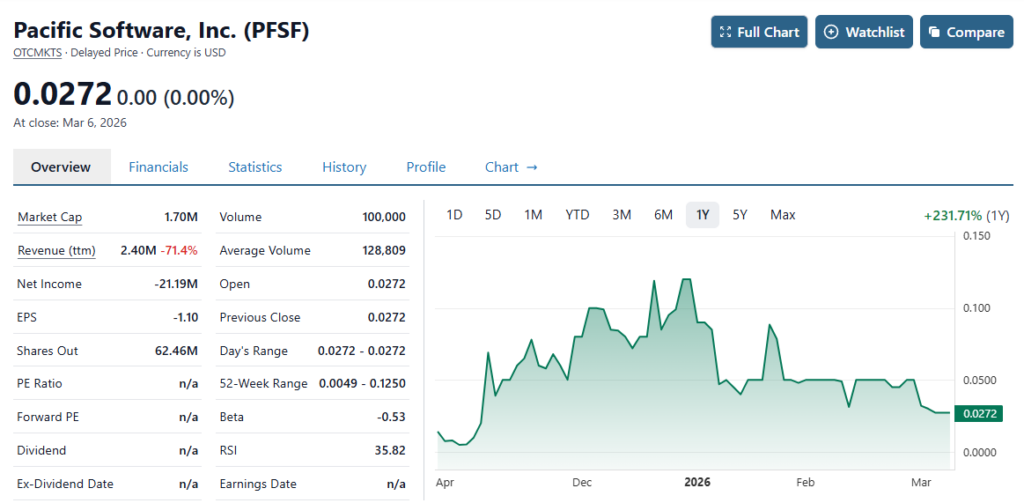Click the Compare button

(x=965, y=32)
